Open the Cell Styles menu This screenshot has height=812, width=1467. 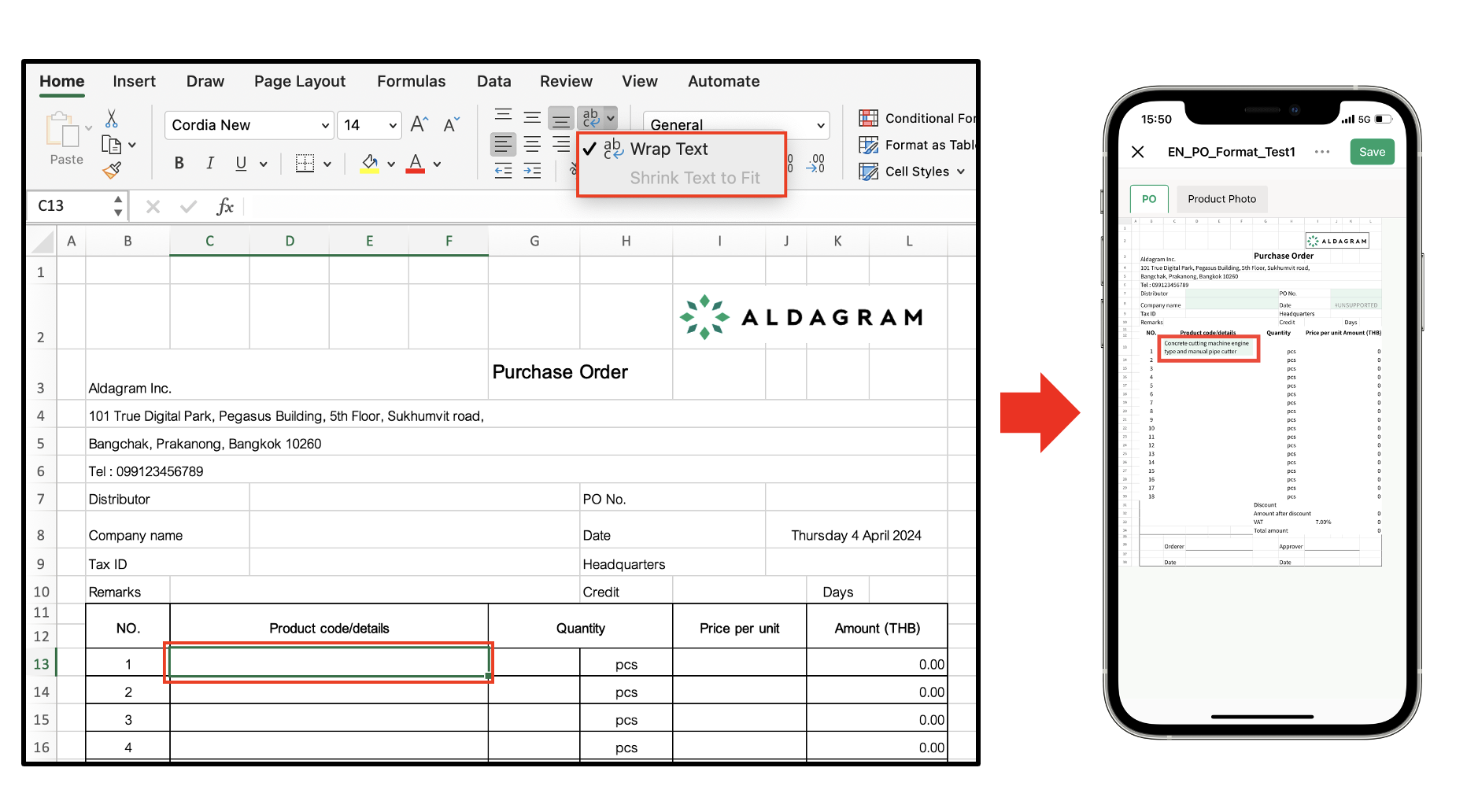[917, 172]
